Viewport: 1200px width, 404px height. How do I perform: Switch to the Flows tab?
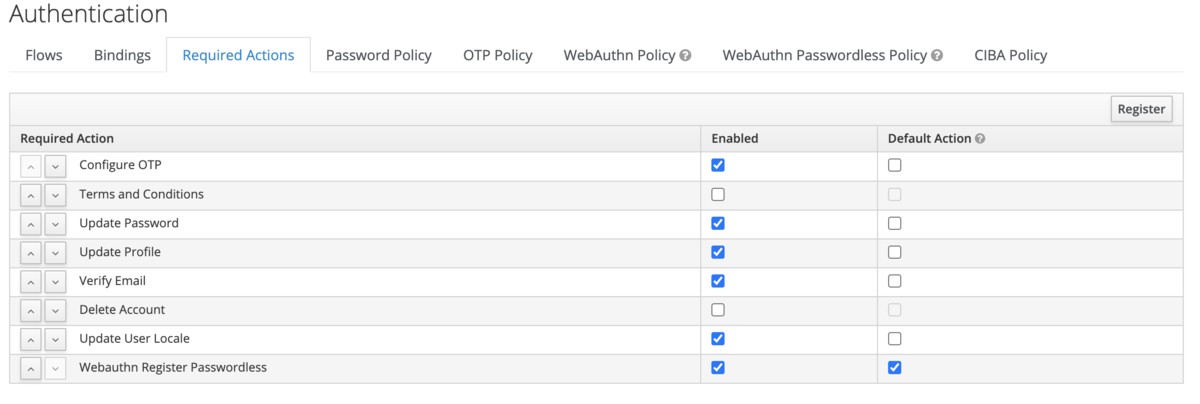point(44,55)
